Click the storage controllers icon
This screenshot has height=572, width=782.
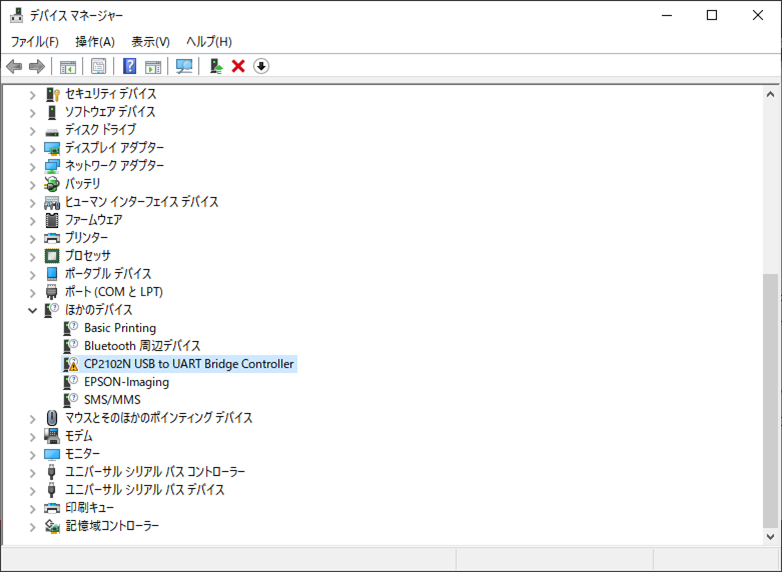tap(52, 526)
